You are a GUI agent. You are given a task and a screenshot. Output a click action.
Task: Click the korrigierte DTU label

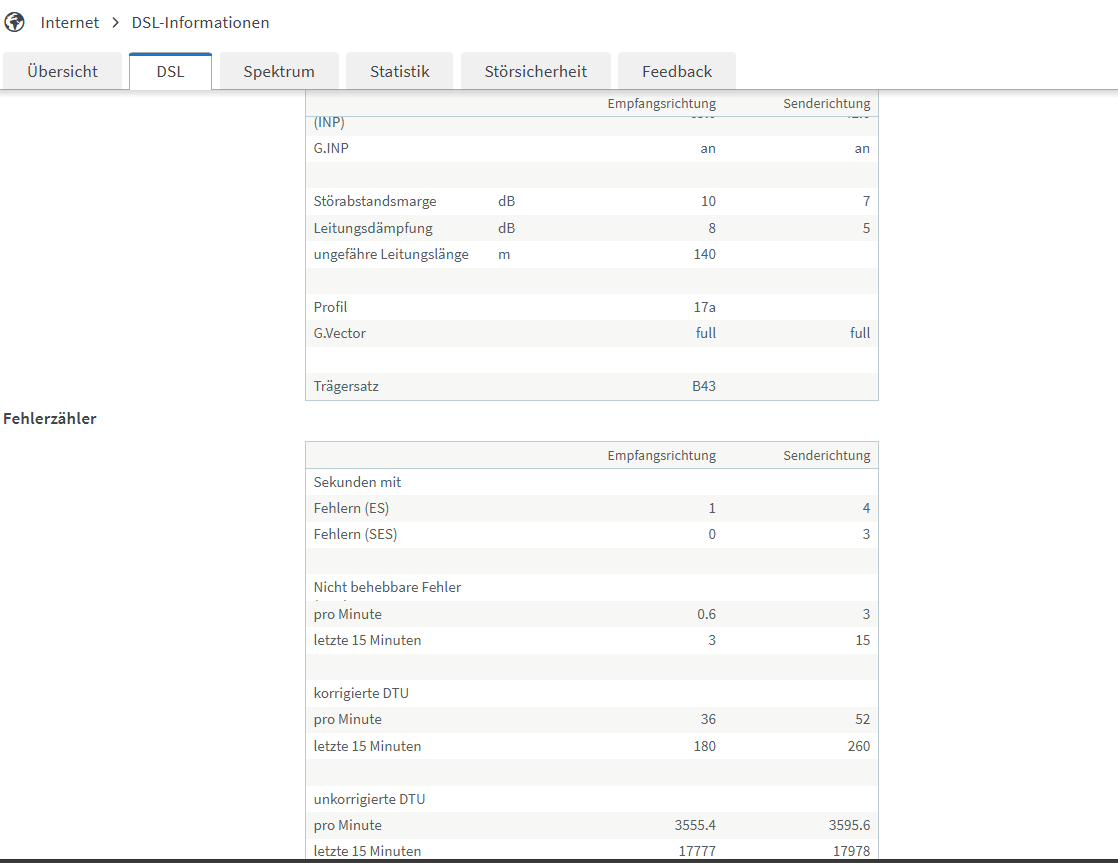361,693
